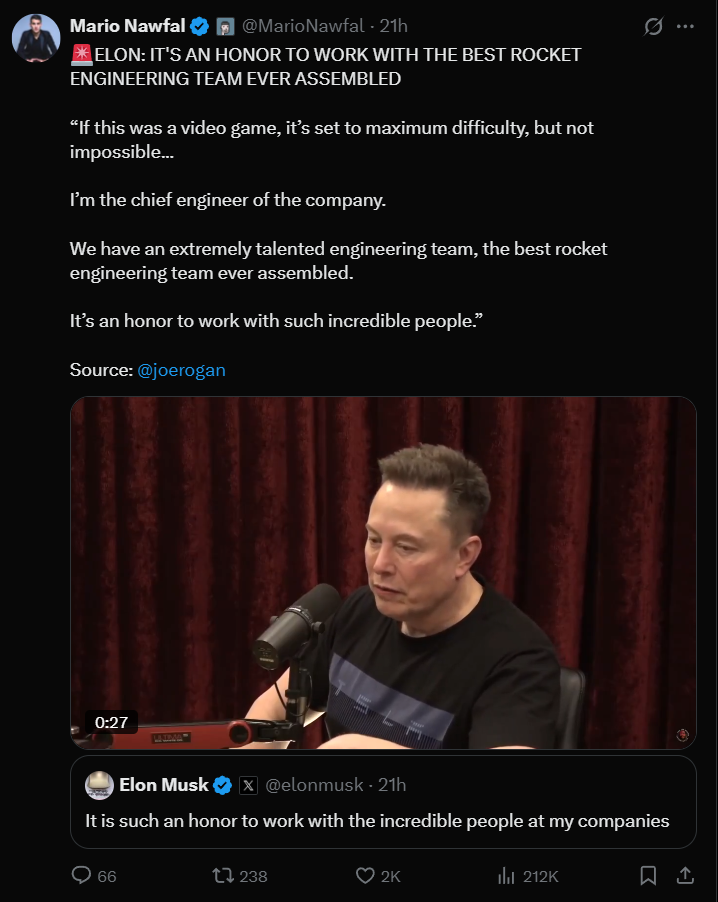Open the Mario Nawfal display name link
Screen dimensions: 718x902
point(127,27)
